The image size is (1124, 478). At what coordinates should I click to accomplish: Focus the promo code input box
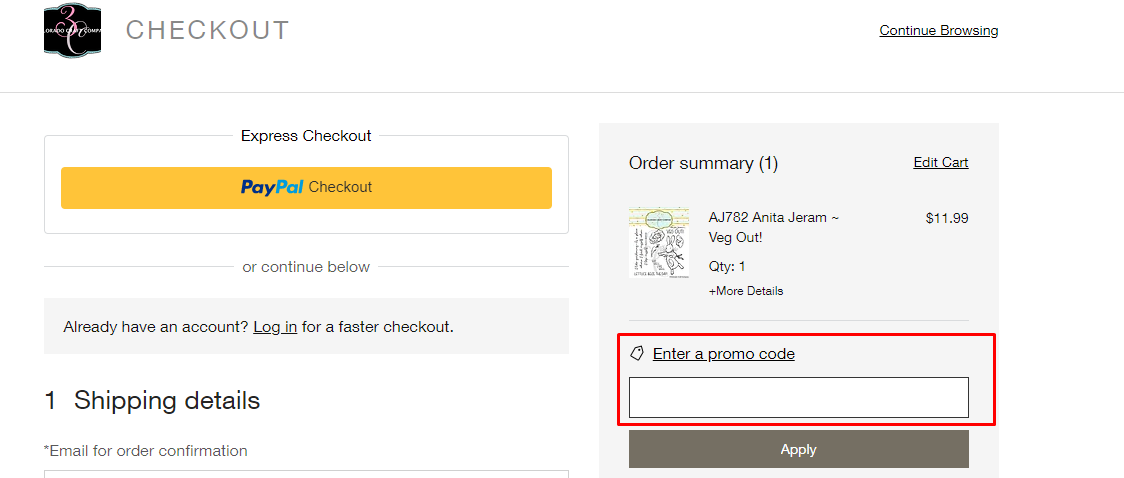[x=799, y=398]
